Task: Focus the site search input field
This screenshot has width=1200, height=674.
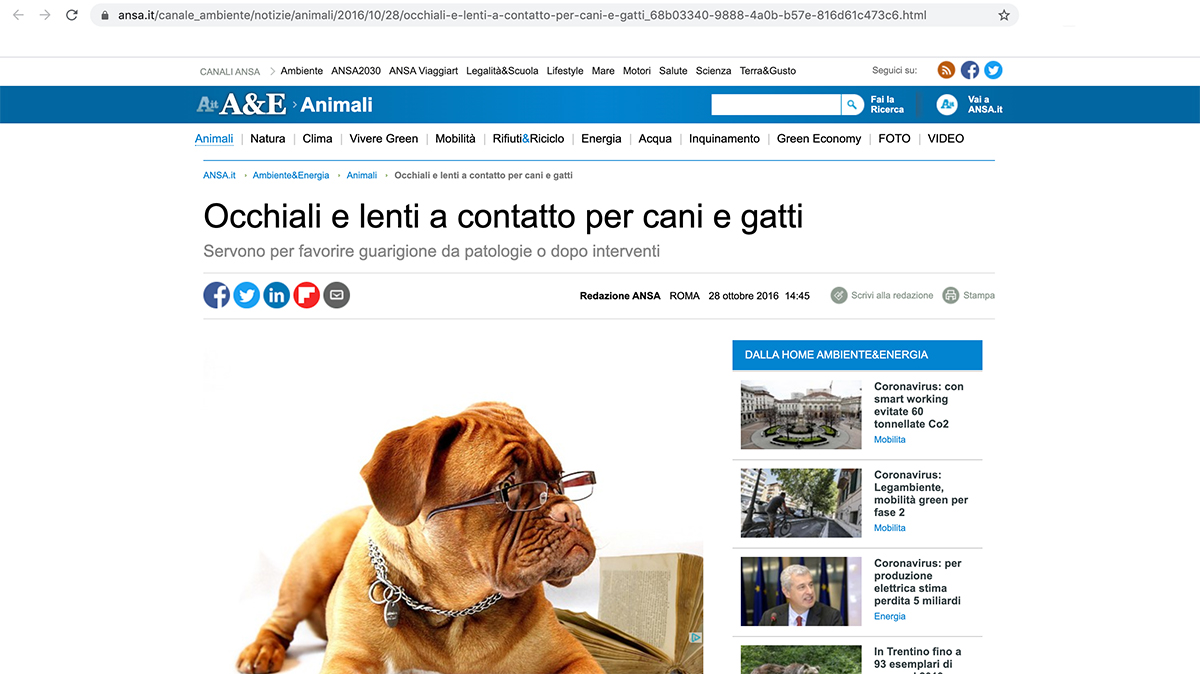Action: click(776, 104)
